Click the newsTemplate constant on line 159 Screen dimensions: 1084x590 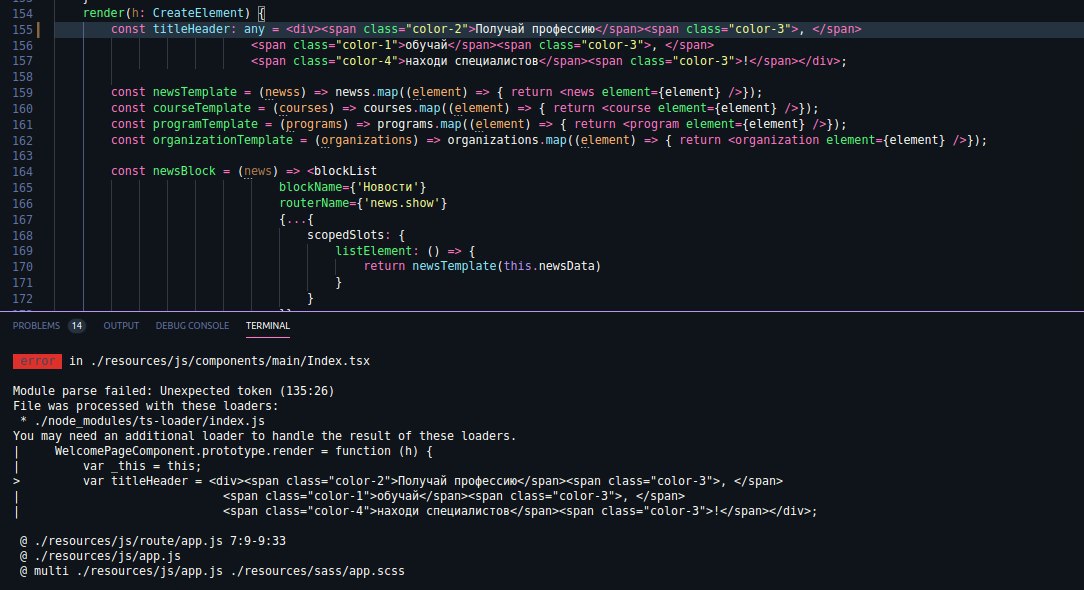(x=194, y=92)
